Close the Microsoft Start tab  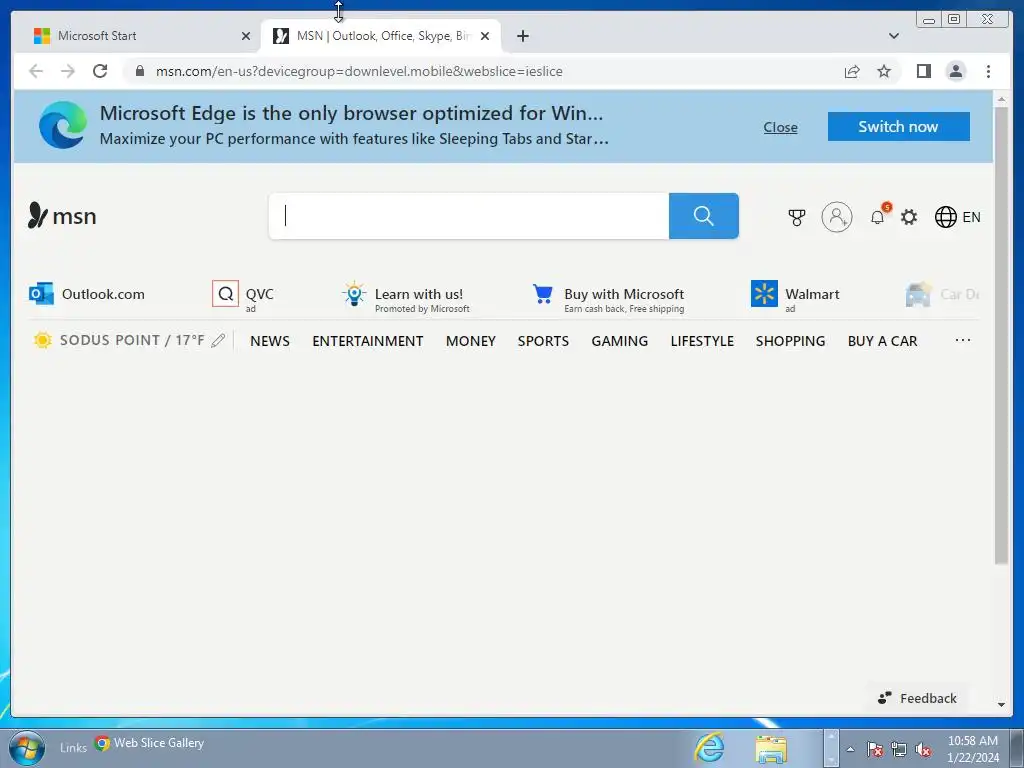pyautogui.click(x=246, y=36)
